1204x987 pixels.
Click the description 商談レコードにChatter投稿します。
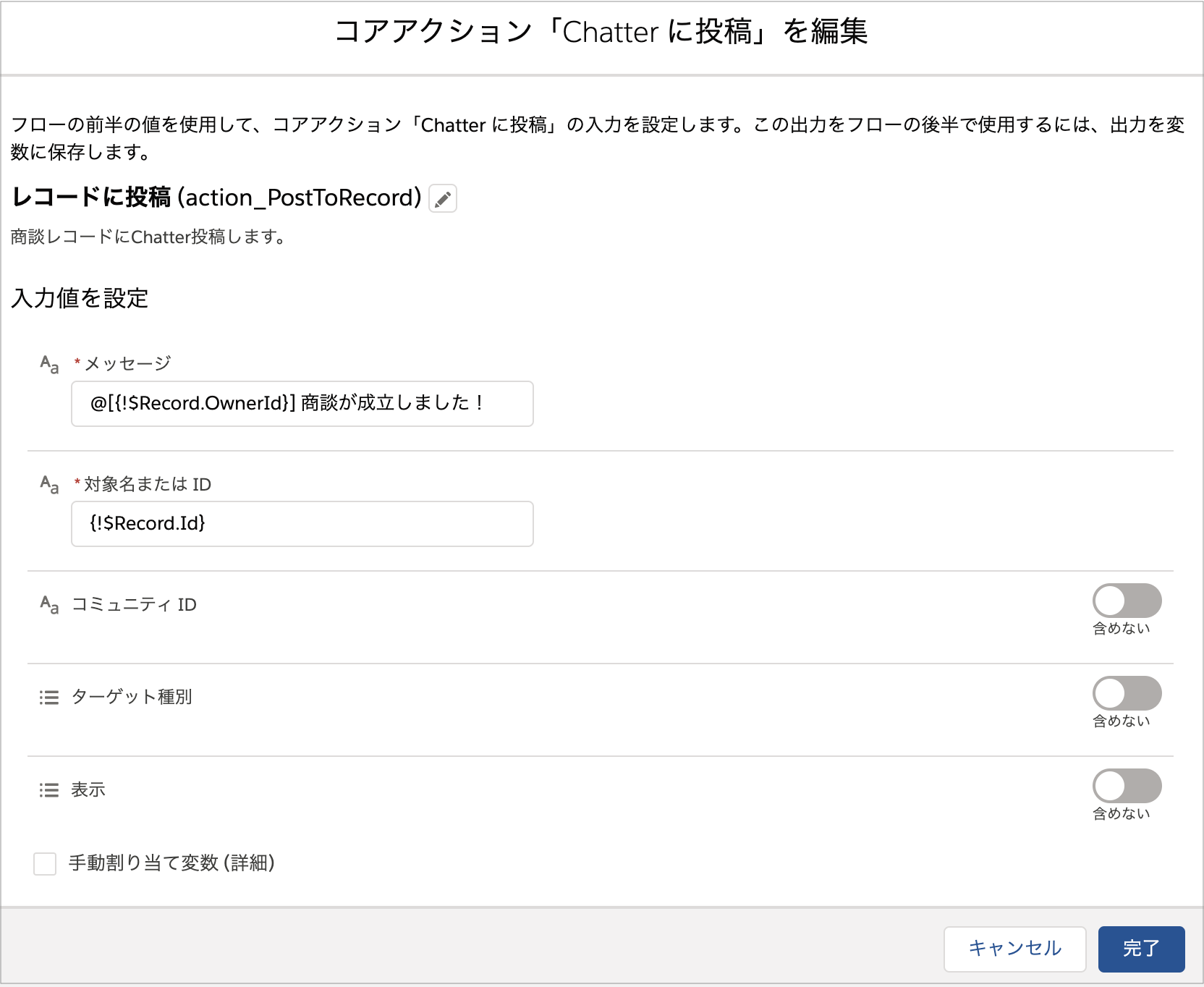pos(148,237)
